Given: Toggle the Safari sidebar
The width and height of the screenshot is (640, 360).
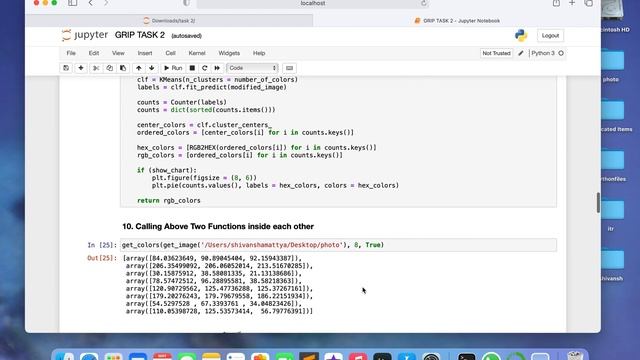Looking at the screenshot, I should click(x=72, y=3).
